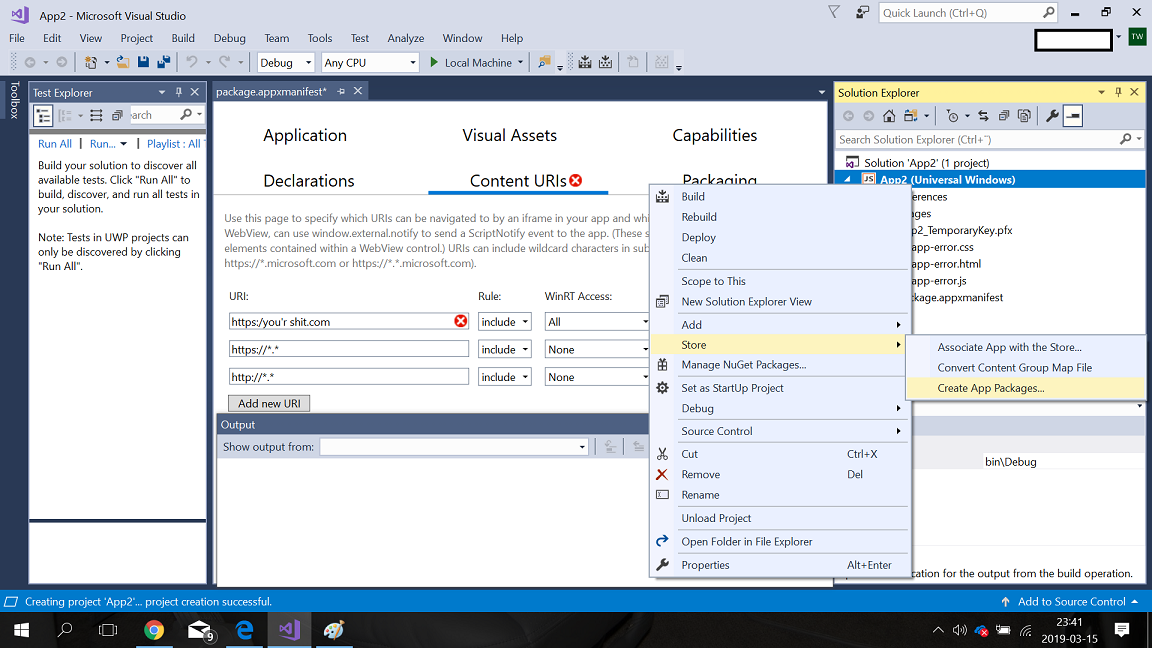Clear the invalid URI with red X

461,321
